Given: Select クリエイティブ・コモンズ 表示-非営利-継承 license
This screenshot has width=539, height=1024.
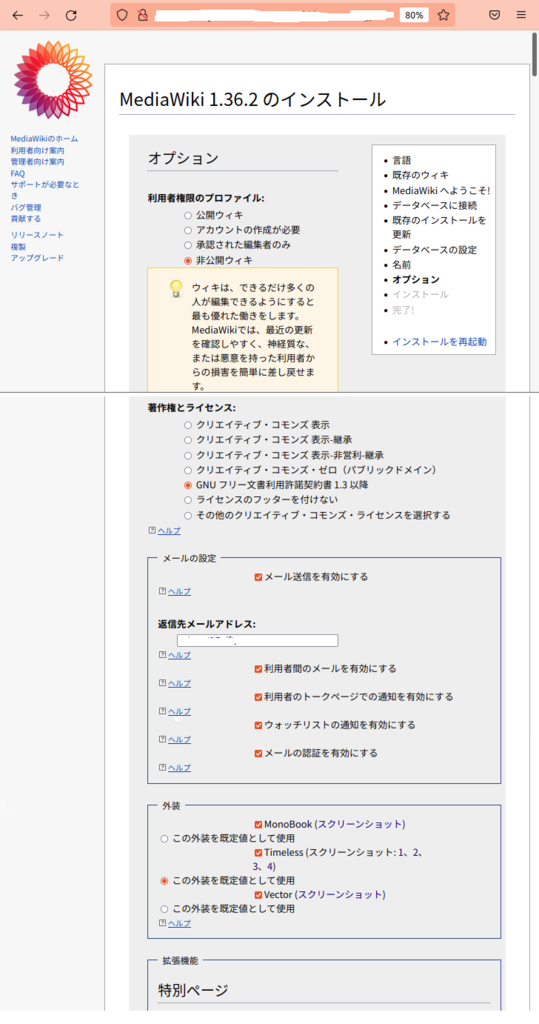Looking at the screenshot, I should coord(188,455).
